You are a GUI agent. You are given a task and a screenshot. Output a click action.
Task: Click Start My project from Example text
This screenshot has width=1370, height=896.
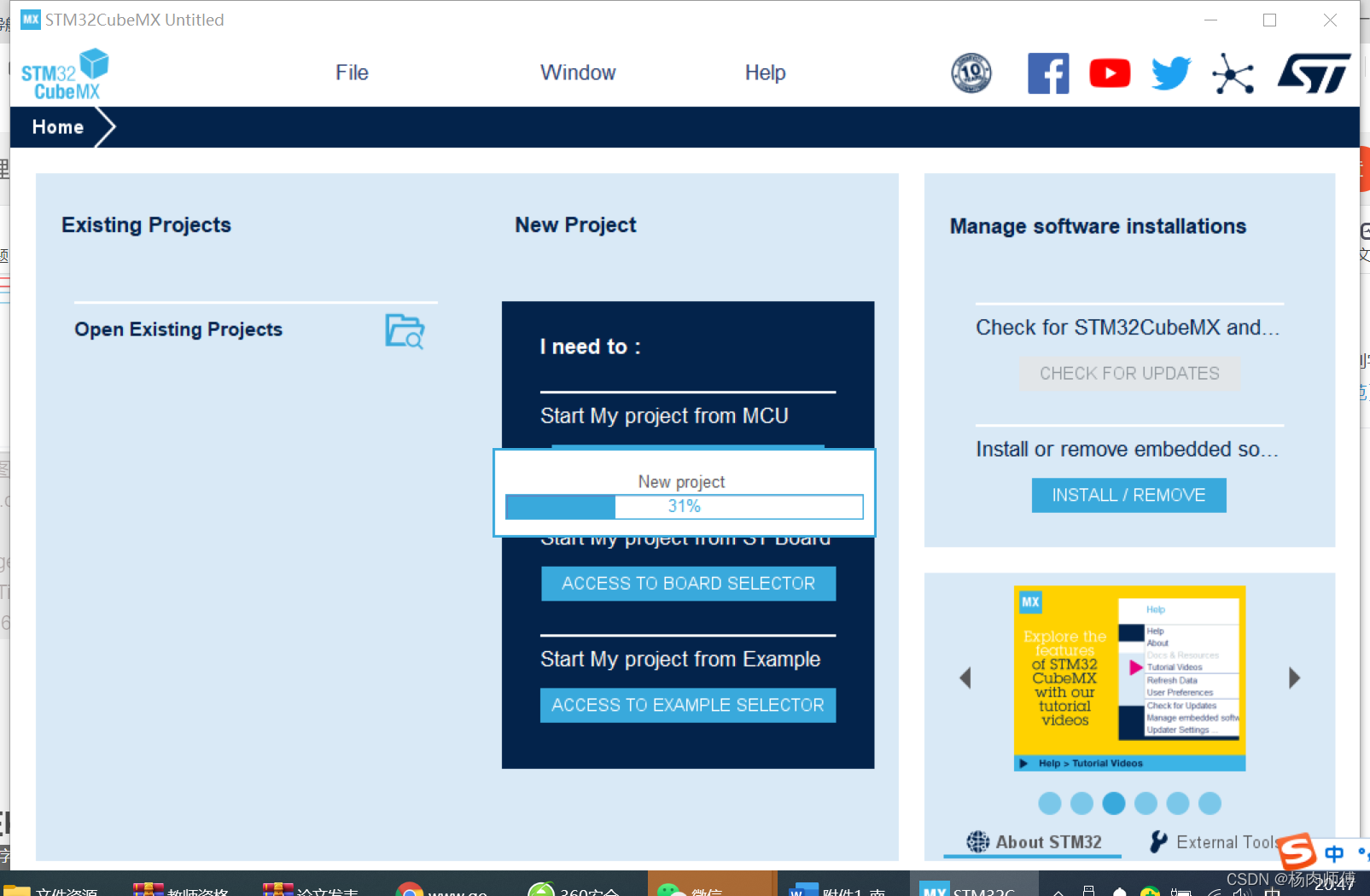point(680,660)
